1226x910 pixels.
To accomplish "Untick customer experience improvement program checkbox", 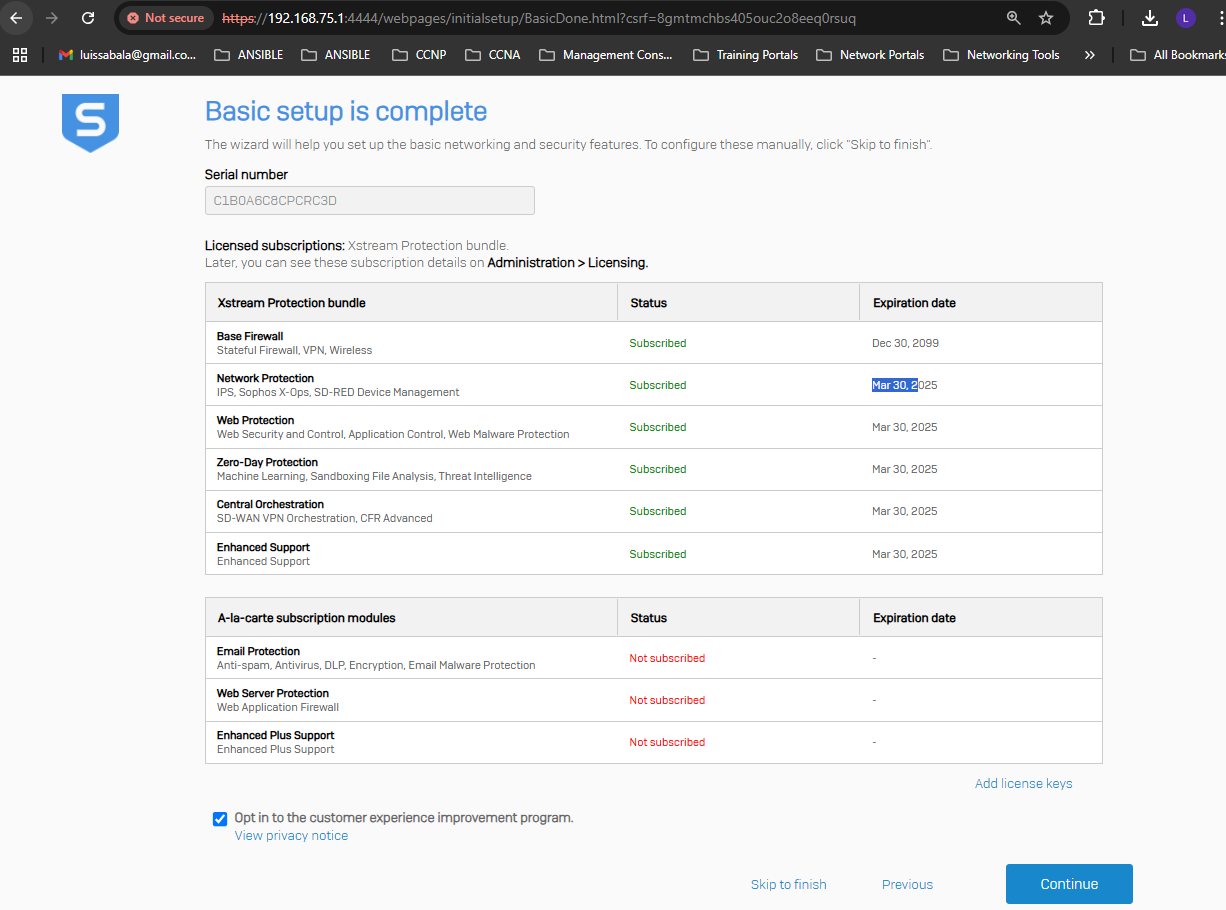I will (x=220, y=819).
